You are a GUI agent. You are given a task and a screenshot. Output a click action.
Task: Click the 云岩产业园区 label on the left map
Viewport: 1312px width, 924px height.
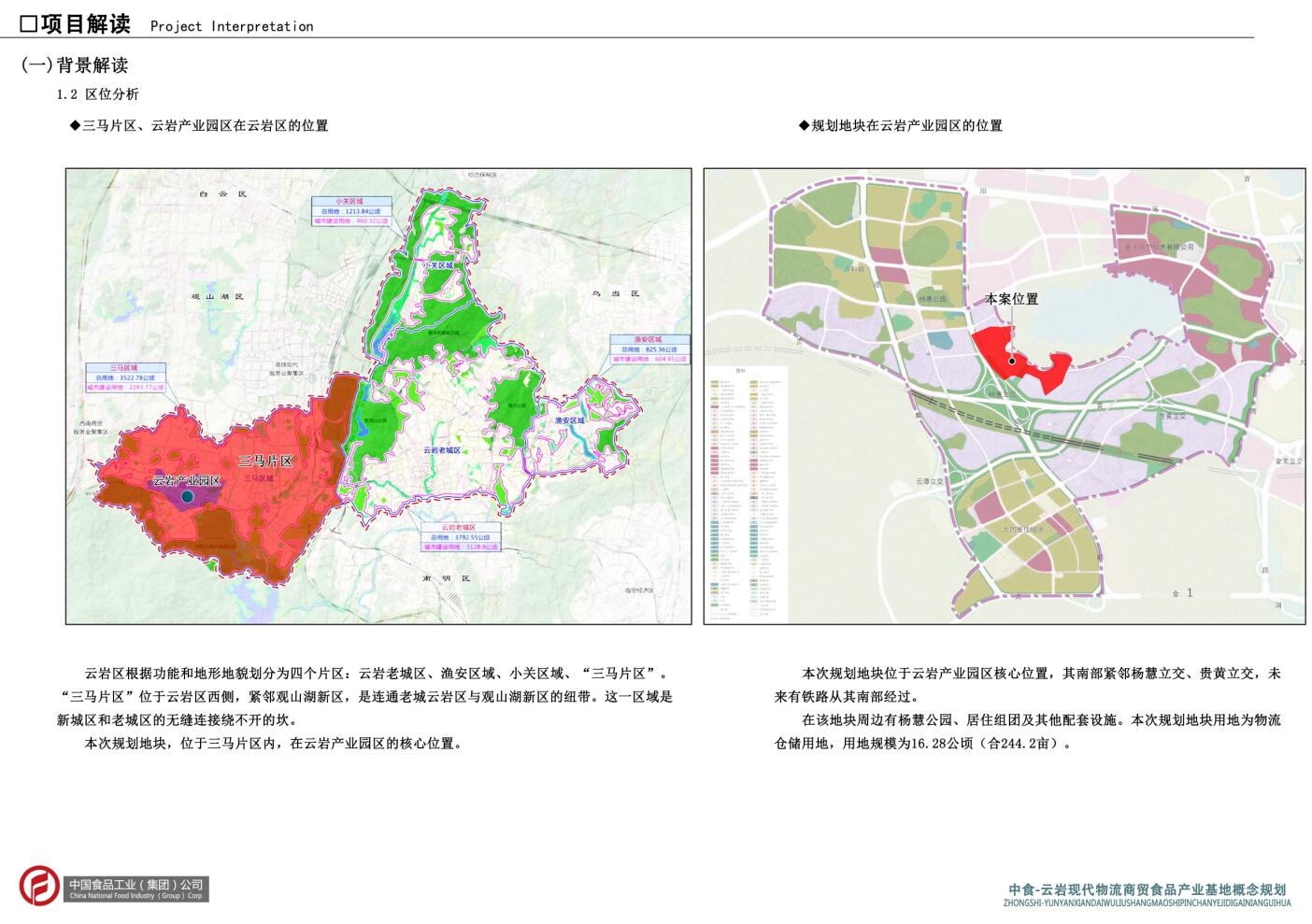pyautogui.click(x=187, y=480)
